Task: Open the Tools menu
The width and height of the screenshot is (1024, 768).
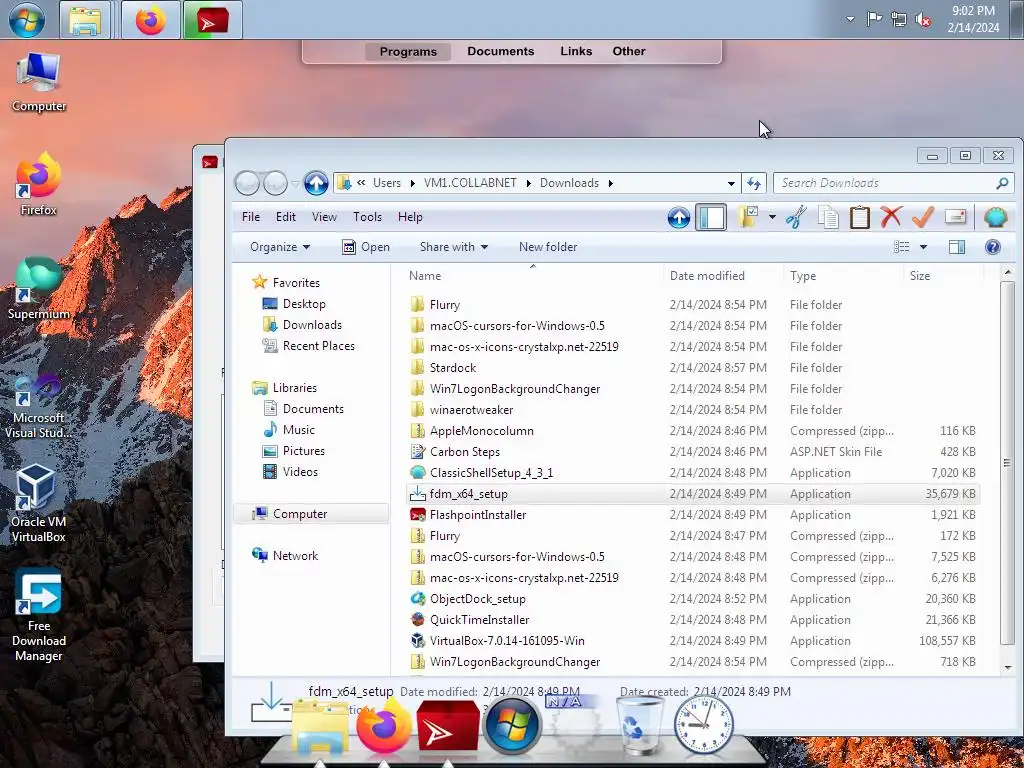Action: [367, 217]
